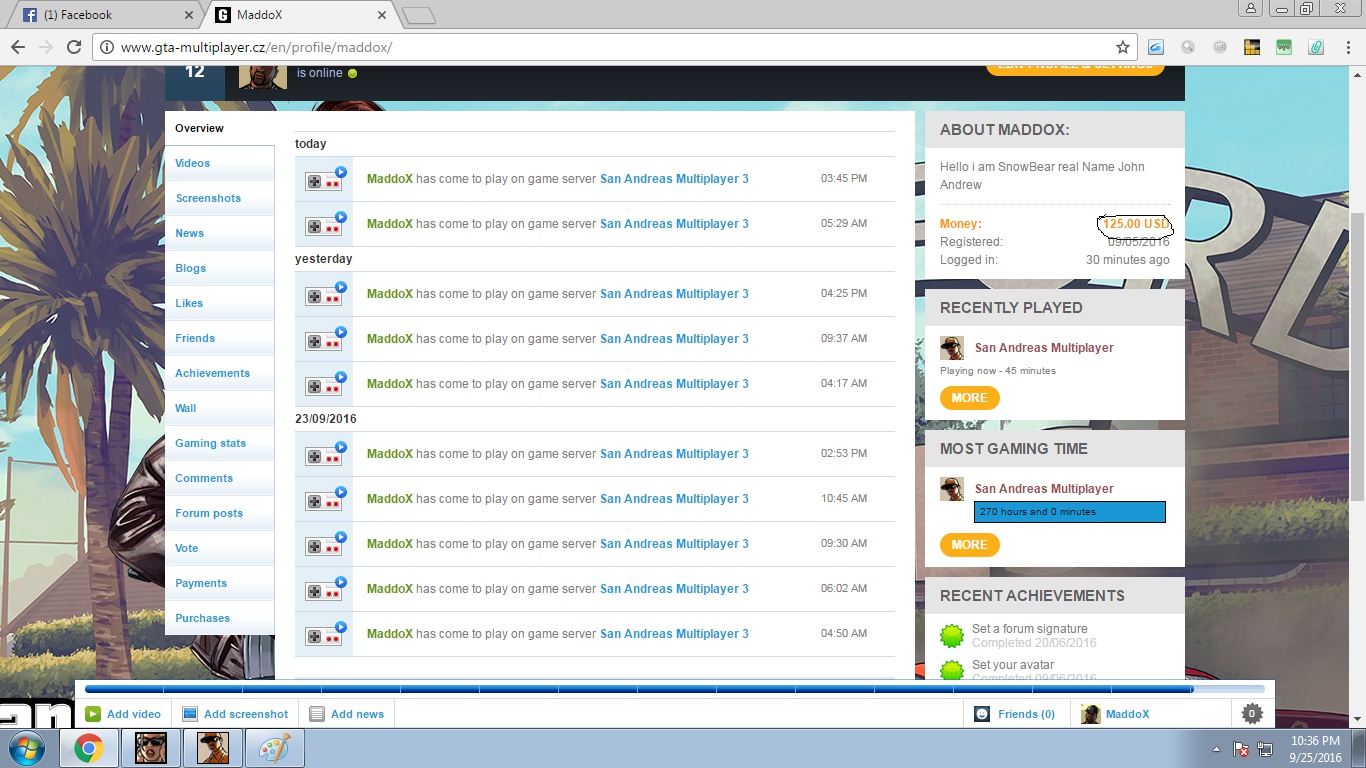Click the browser back arrow

coord(17,47)
